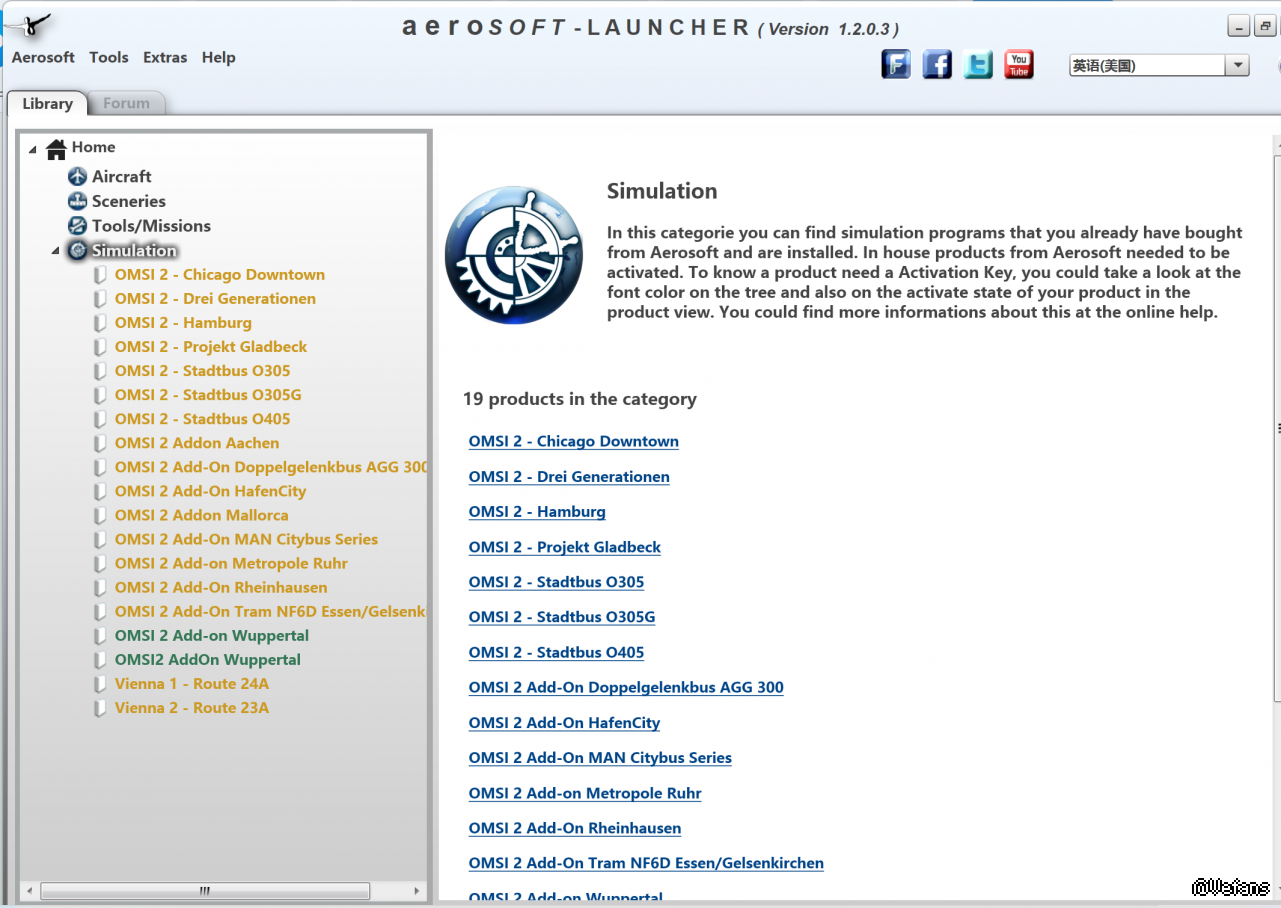Image resolution: width=1281 pixels, height=908 pixels.
Task: Collapse the Home tree node
Action: (33, 150)
